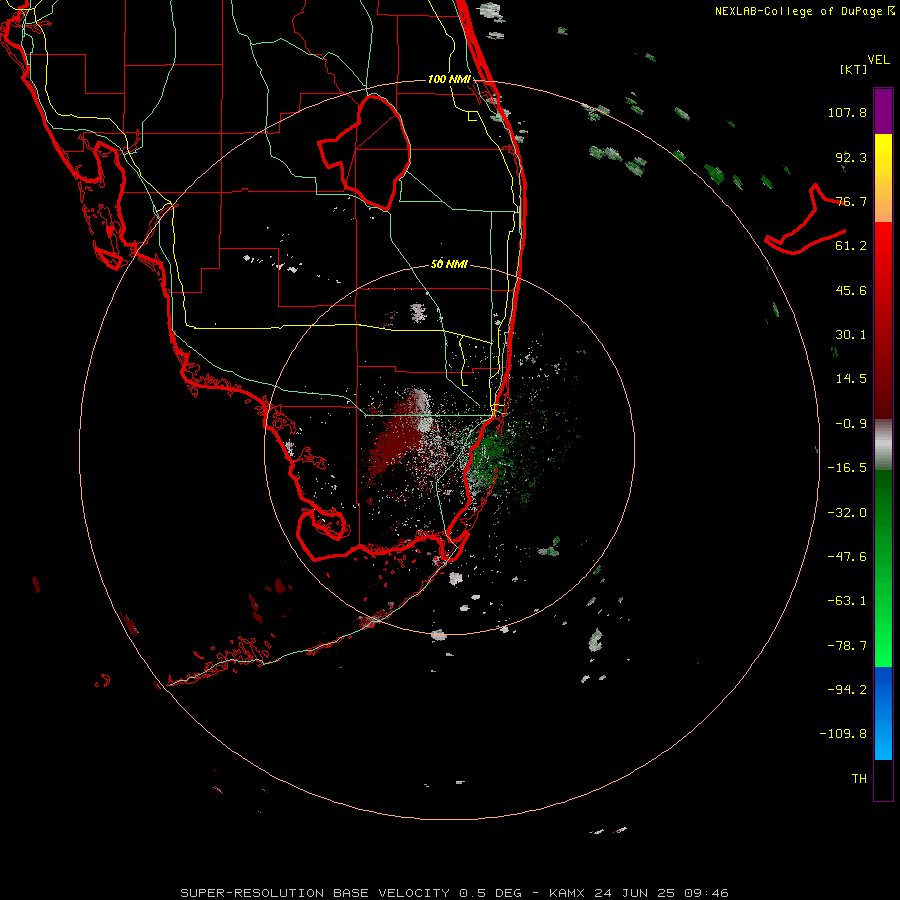Click the [KT] units label

tap(854, 69)
